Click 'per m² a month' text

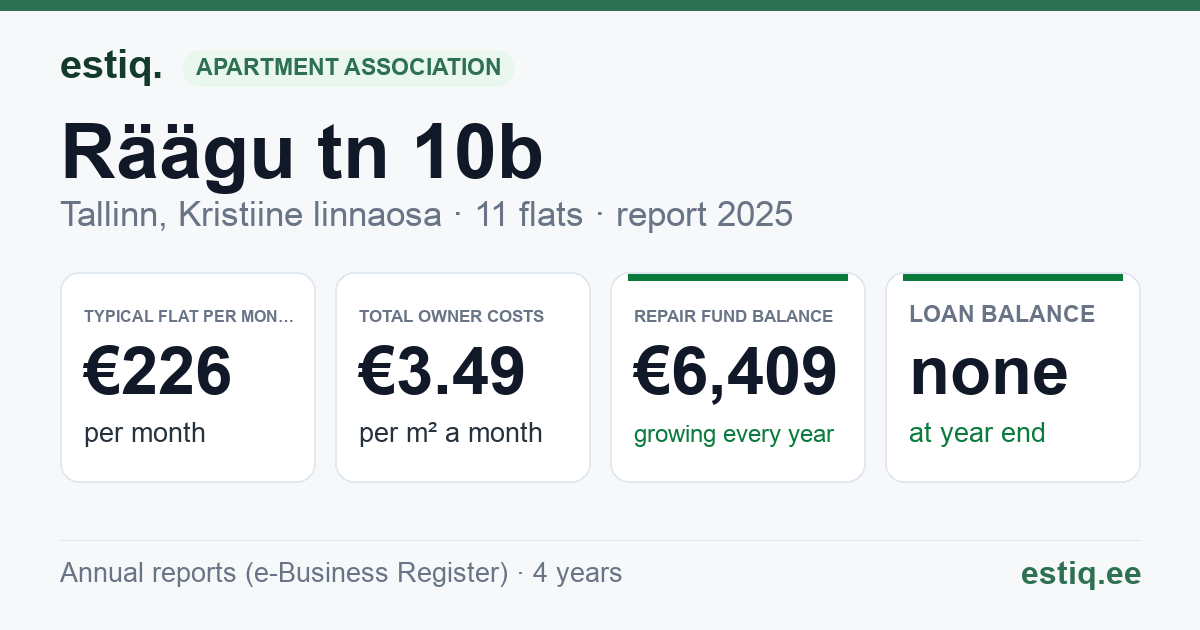[451, 433]
